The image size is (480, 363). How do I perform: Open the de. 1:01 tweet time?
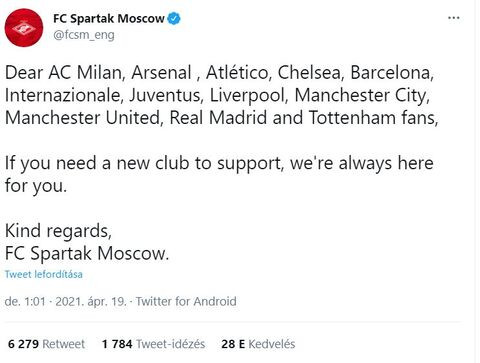(25, 301)
